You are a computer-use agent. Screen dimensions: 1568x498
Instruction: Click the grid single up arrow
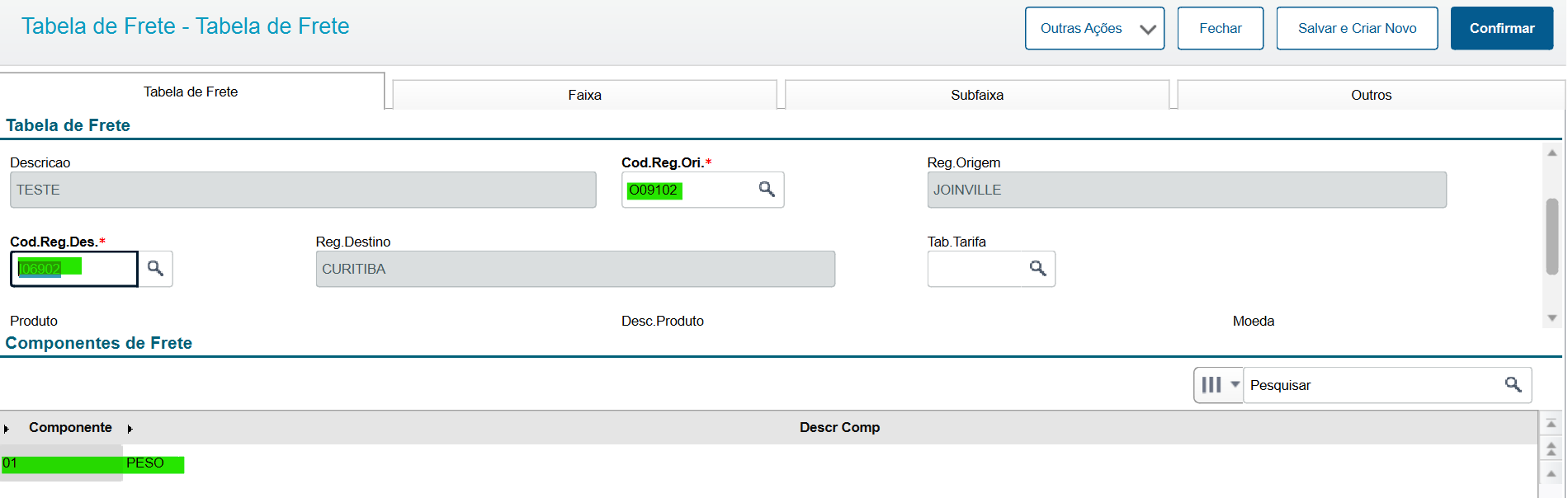(1551, 474)
